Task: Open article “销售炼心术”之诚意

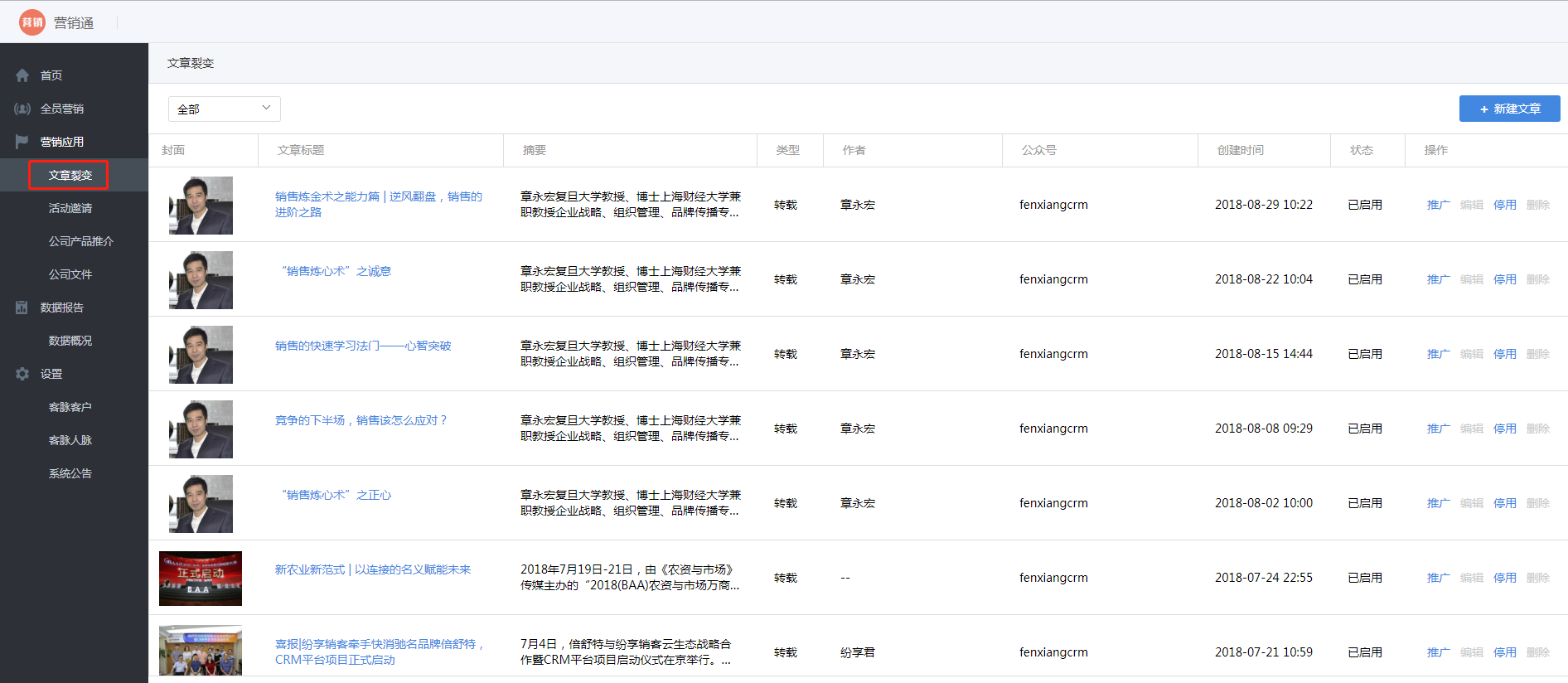Action: pos(336,271)
